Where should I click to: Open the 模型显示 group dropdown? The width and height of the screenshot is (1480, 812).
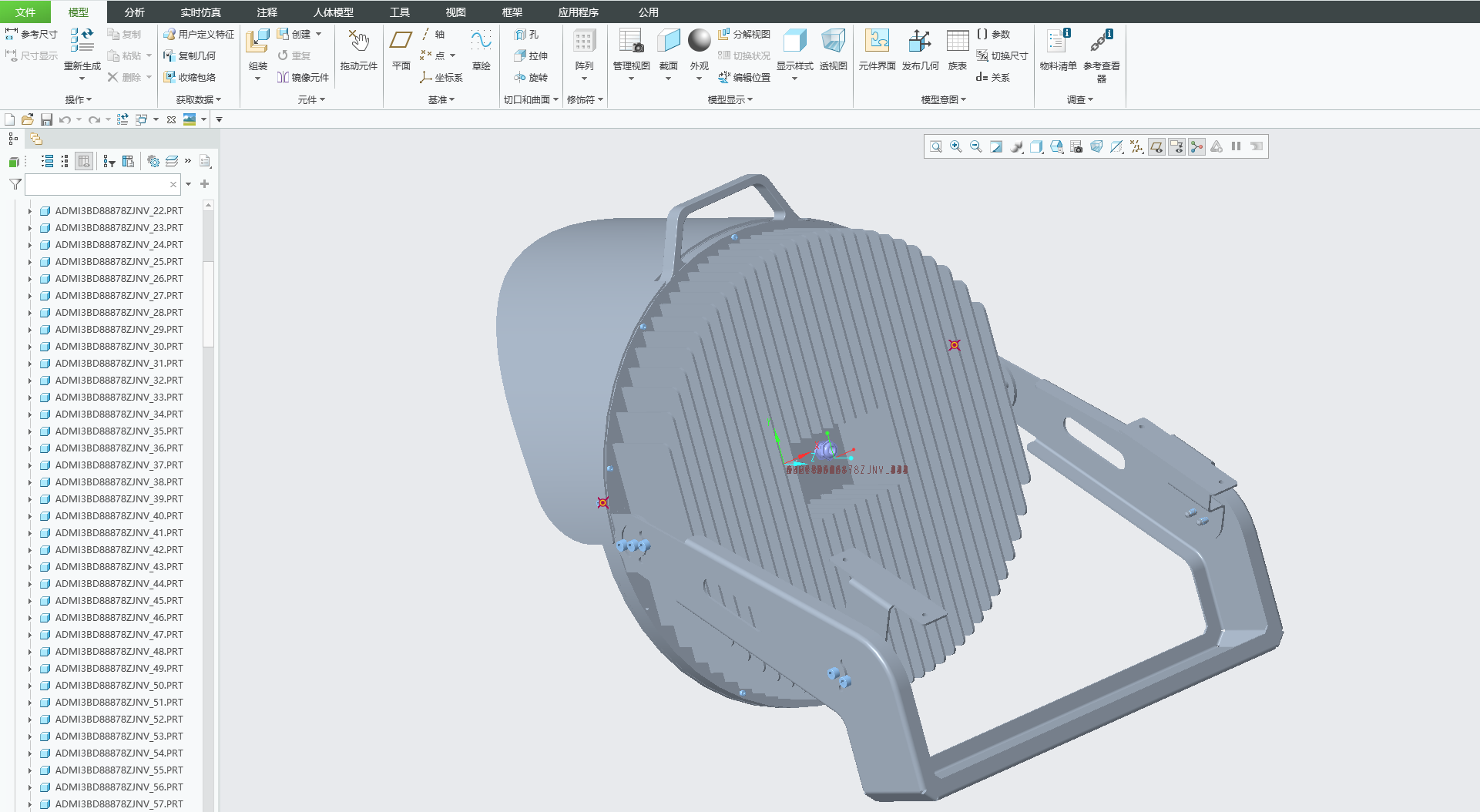730,99
